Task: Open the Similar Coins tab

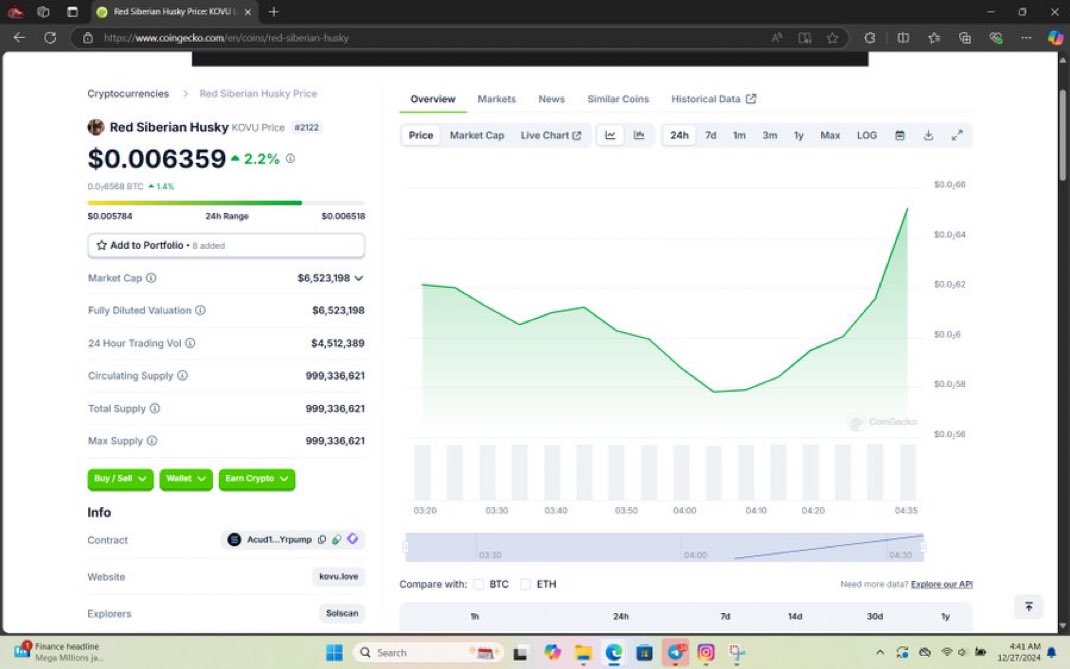Action: 618,99
